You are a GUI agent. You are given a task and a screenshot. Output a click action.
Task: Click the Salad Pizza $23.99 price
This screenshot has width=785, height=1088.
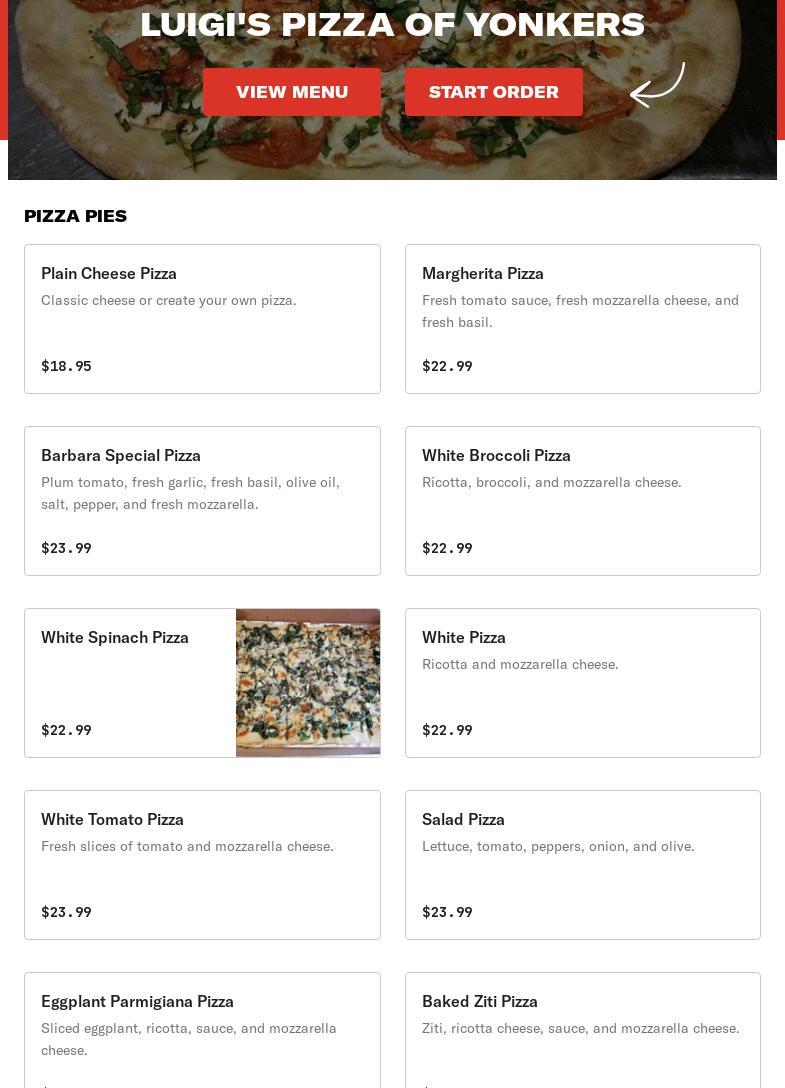(447, 912)
